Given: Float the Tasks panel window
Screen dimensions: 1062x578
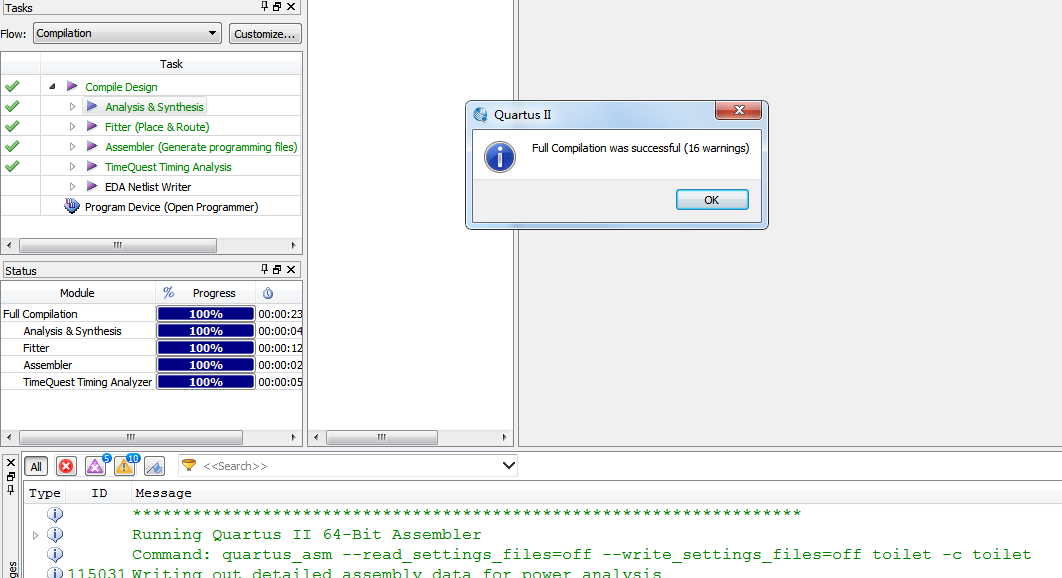Looking at the screenshot, I should pos(277,6).
